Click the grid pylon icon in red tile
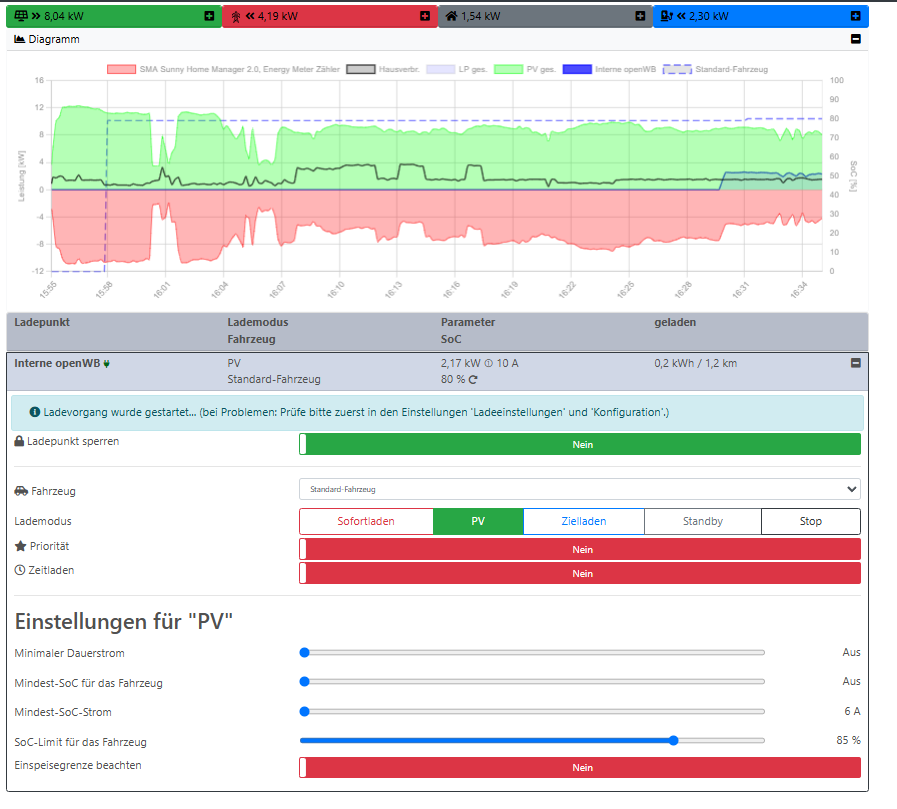The width and height of the screenshot is (897, 809). [236, 17]
